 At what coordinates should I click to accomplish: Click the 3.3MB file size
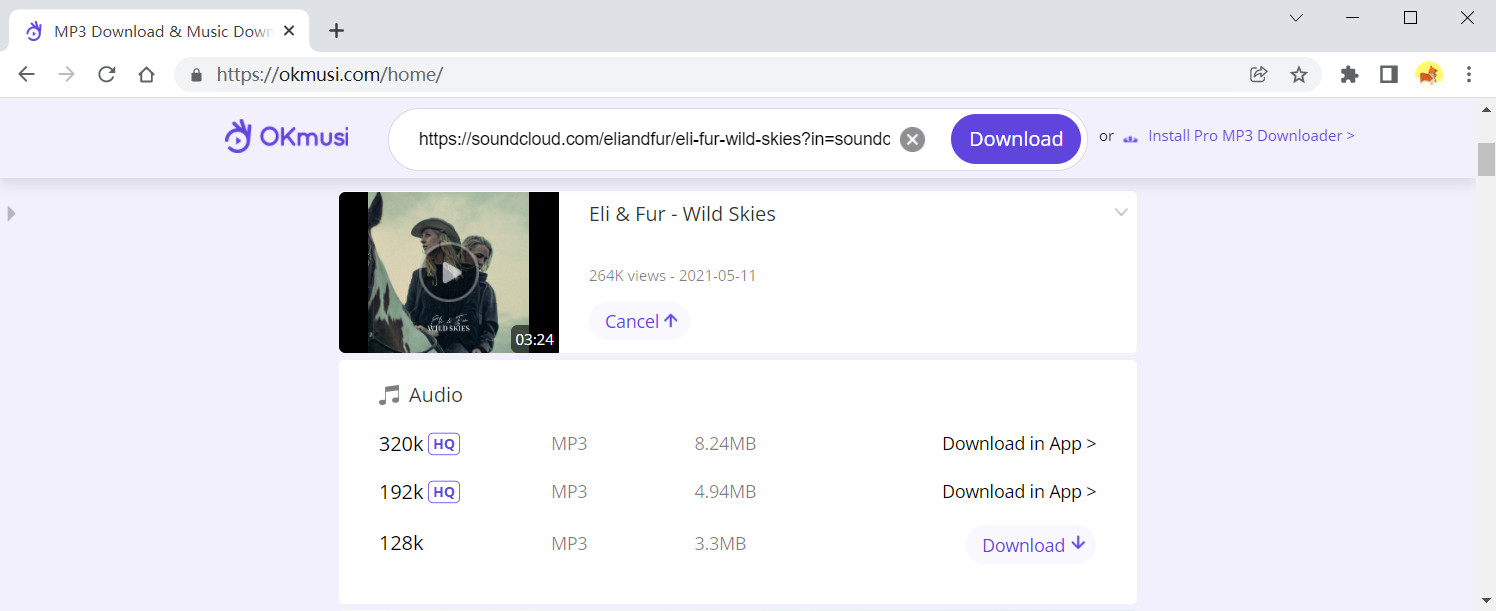point(720,544)
